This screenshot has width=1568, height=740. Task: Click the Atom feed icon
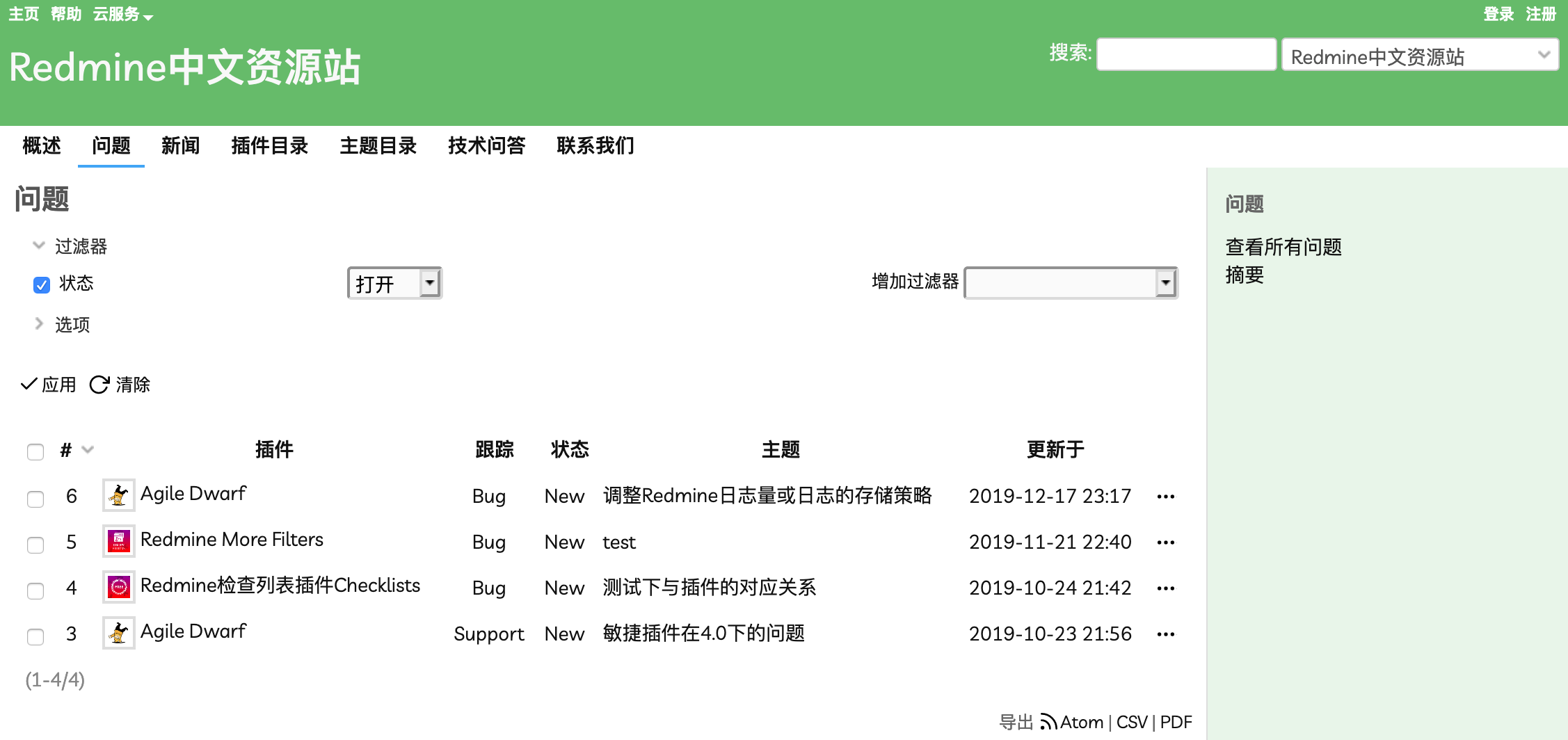pyautogui.click(x=1048, y=723)
